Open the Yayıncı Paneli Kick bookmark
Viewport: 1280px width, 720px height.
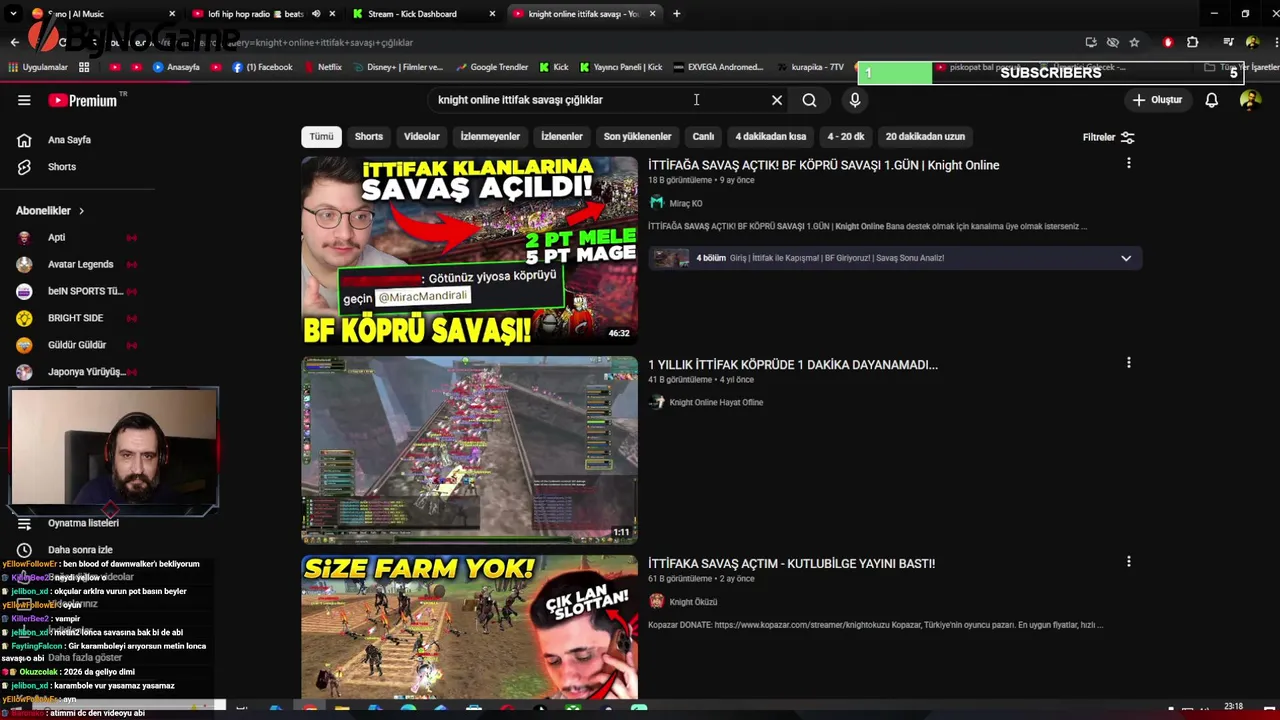tap(620, 68)
